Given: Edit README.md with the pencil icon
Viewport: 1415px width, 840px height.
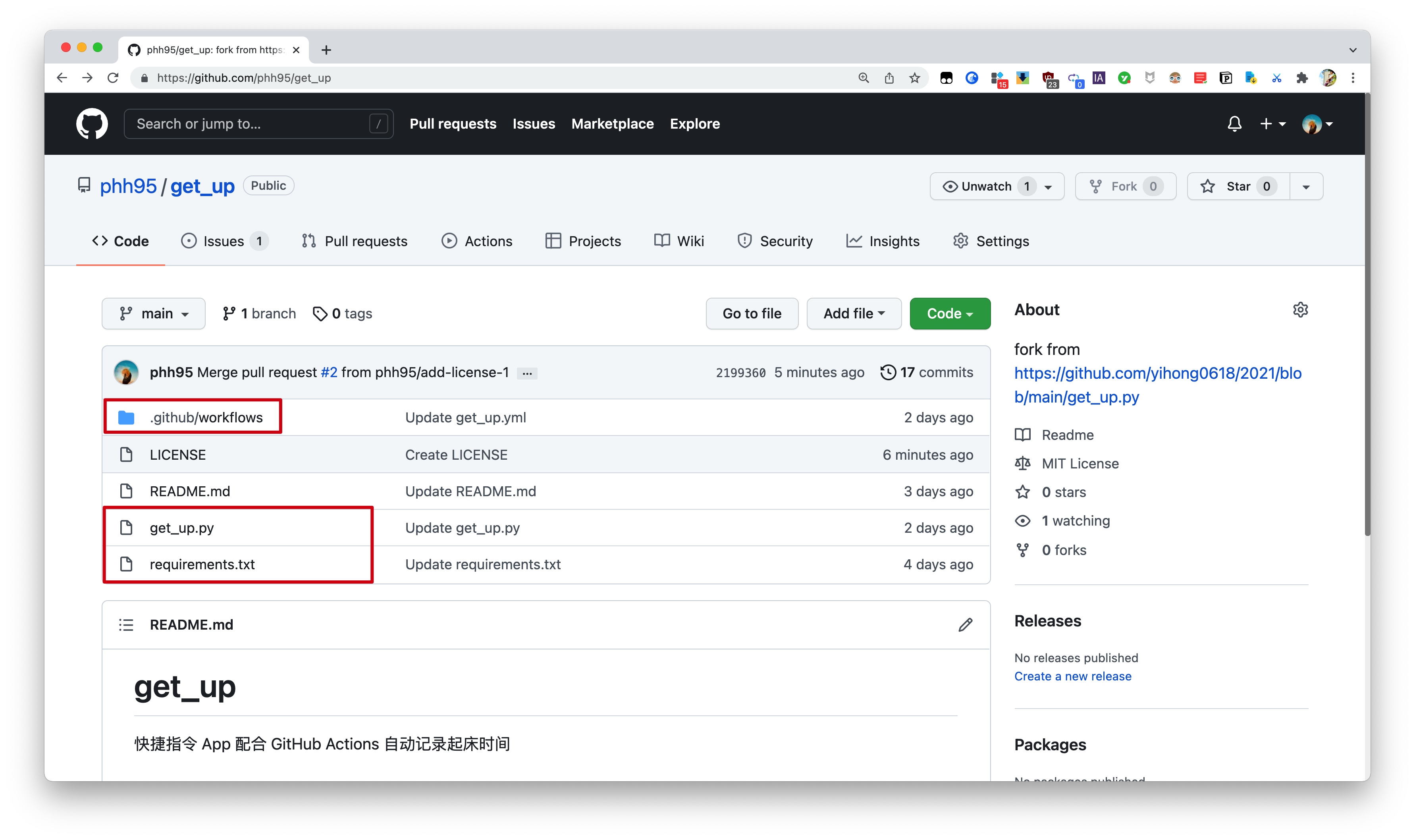Looking at the screenshot, I should (x=965, y=624).
